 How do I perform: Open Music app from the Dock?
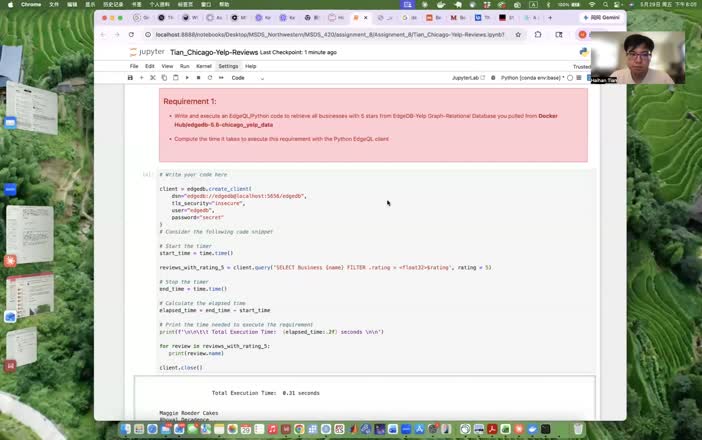pos(272,429)
